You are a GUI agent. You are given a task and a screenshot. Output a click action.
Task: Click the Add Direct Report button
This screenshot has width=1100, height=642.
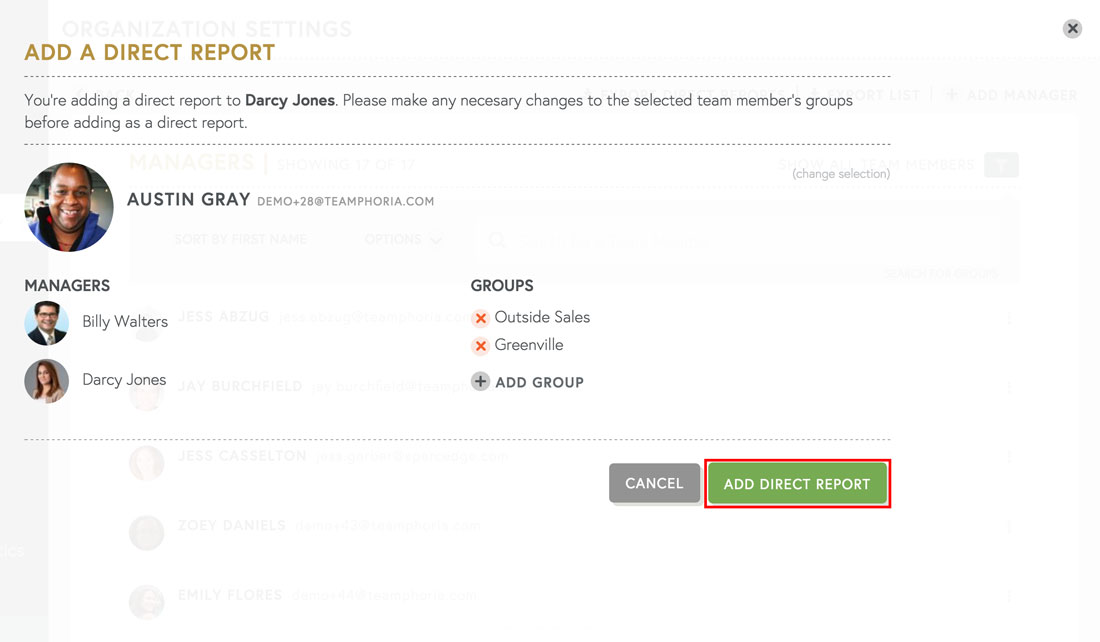click(x=797, y=484)
